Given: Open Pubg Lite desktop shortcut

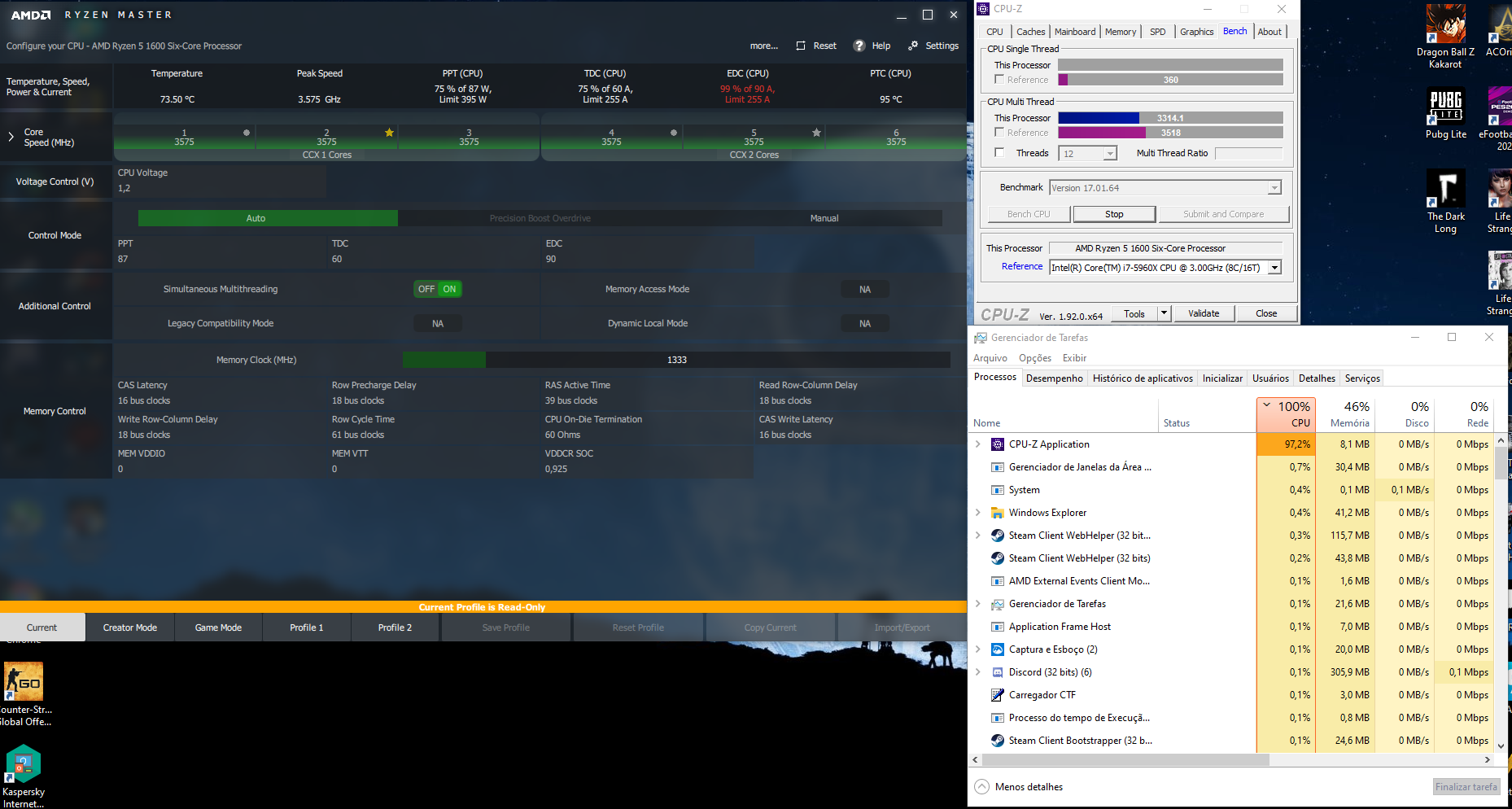Looking at the screenshot, I should point(1446,106).
